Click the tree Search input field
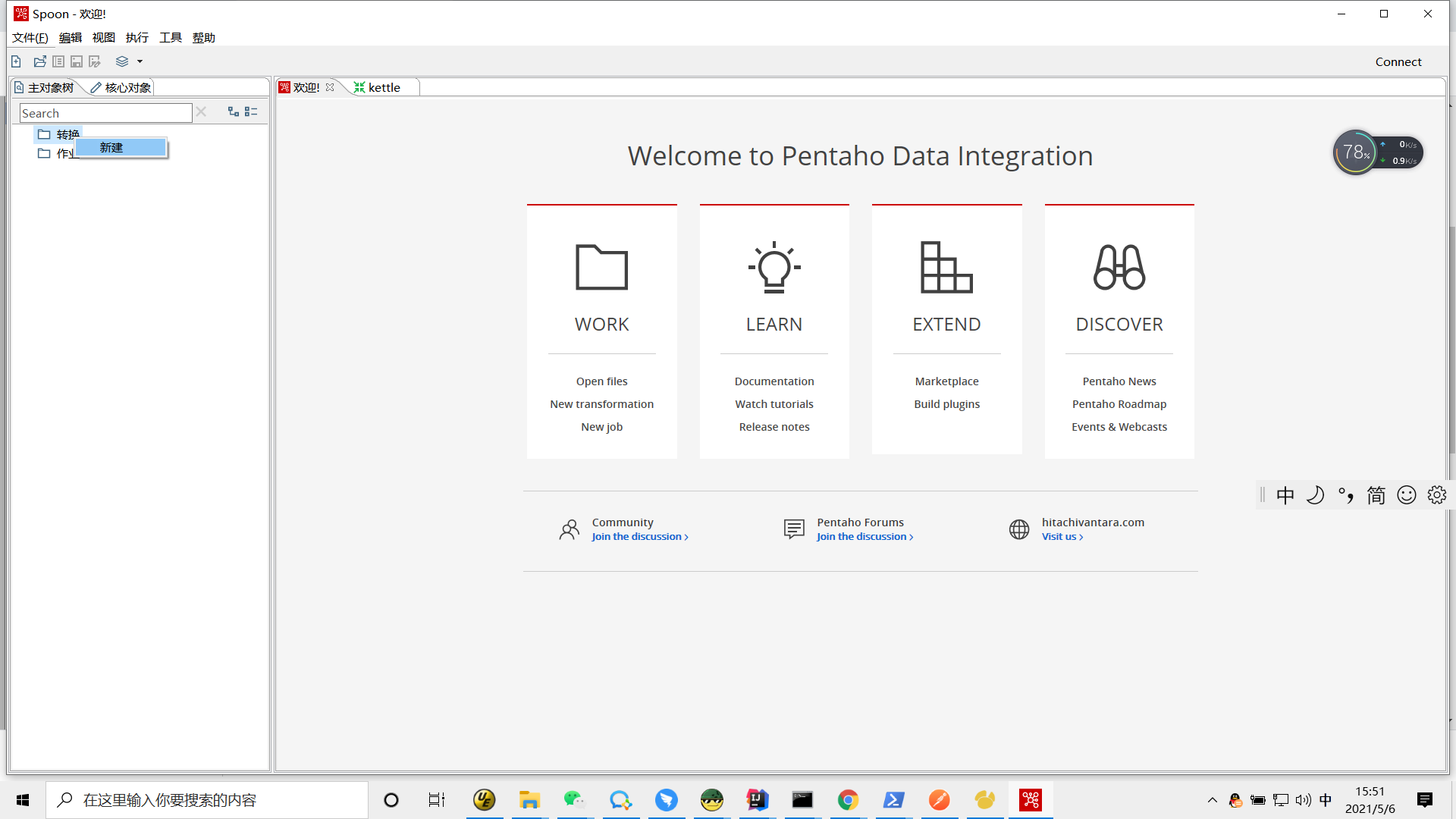The width and height of the screenshot is (1456, 819). click(105, 113)
